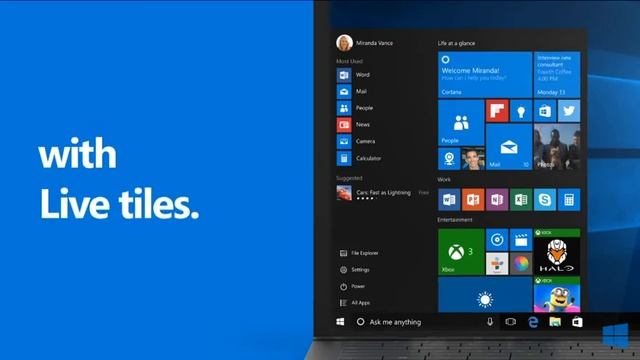
Task: Open the Store icon on the taskbar
Action: pos(577,322)
